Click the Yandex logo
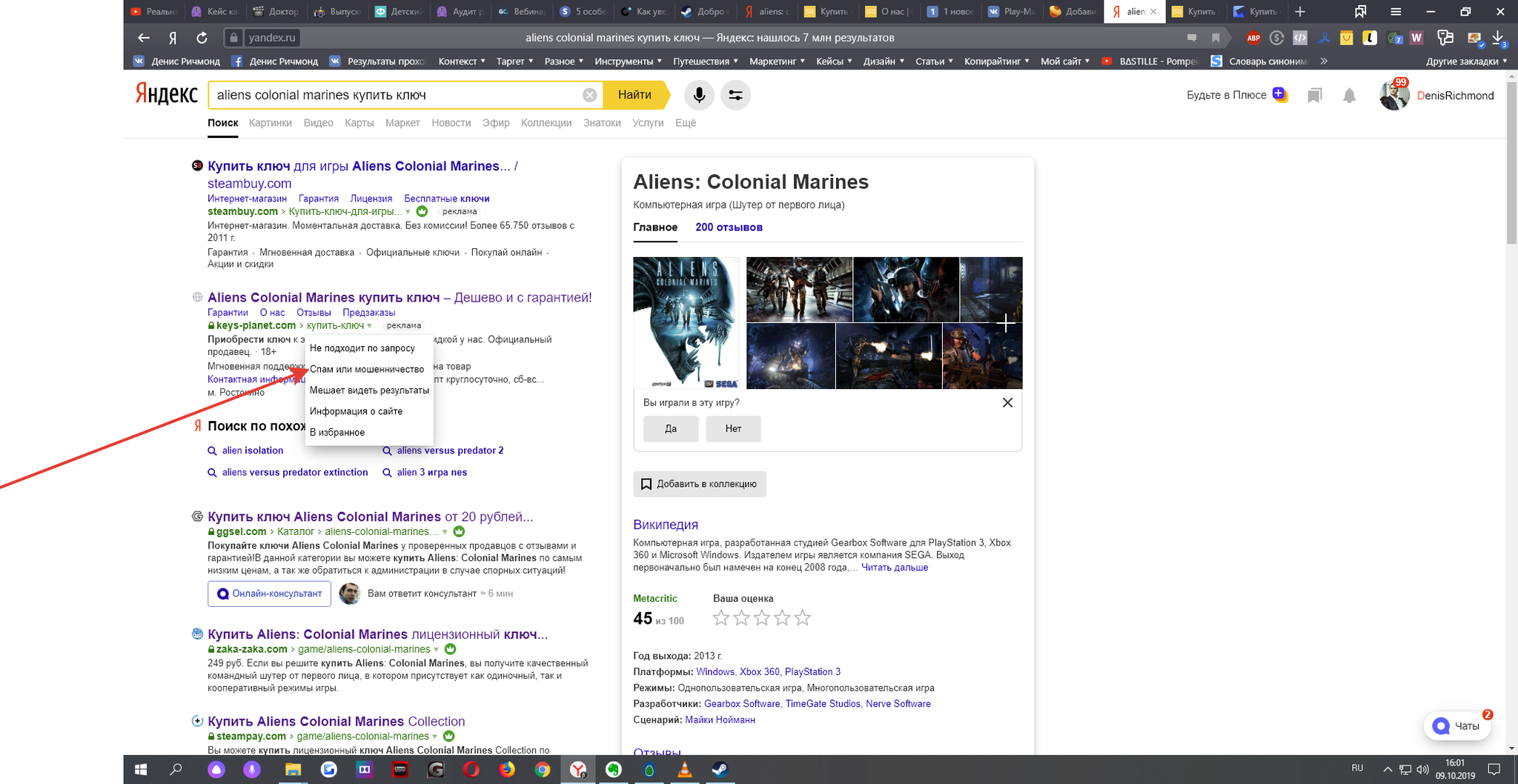 point(166,94)
